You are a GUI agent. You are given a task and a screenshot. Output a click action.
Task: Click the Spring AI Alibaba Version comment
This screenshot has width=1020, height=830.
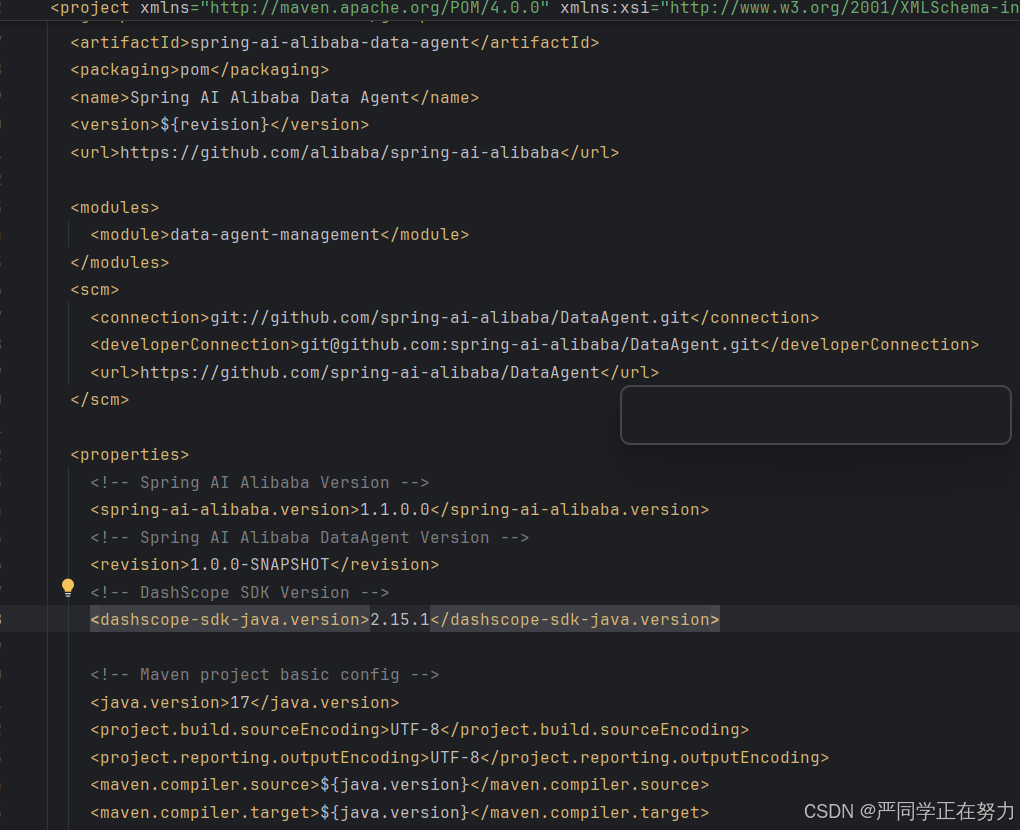click(x=260, y=483)
